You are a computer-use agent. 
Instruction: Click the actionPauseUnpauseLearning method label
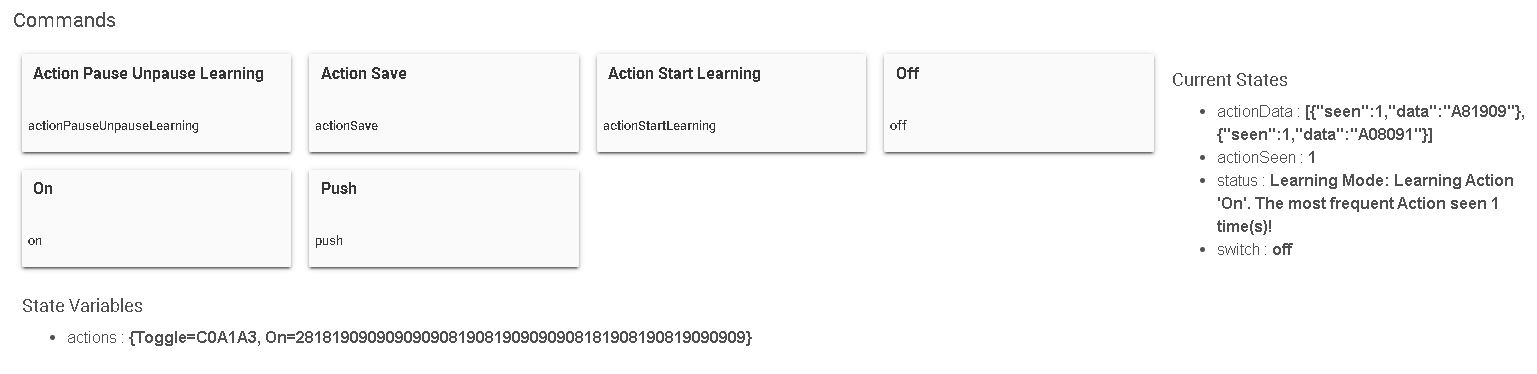pyautogui.click(x=113, y=126)
